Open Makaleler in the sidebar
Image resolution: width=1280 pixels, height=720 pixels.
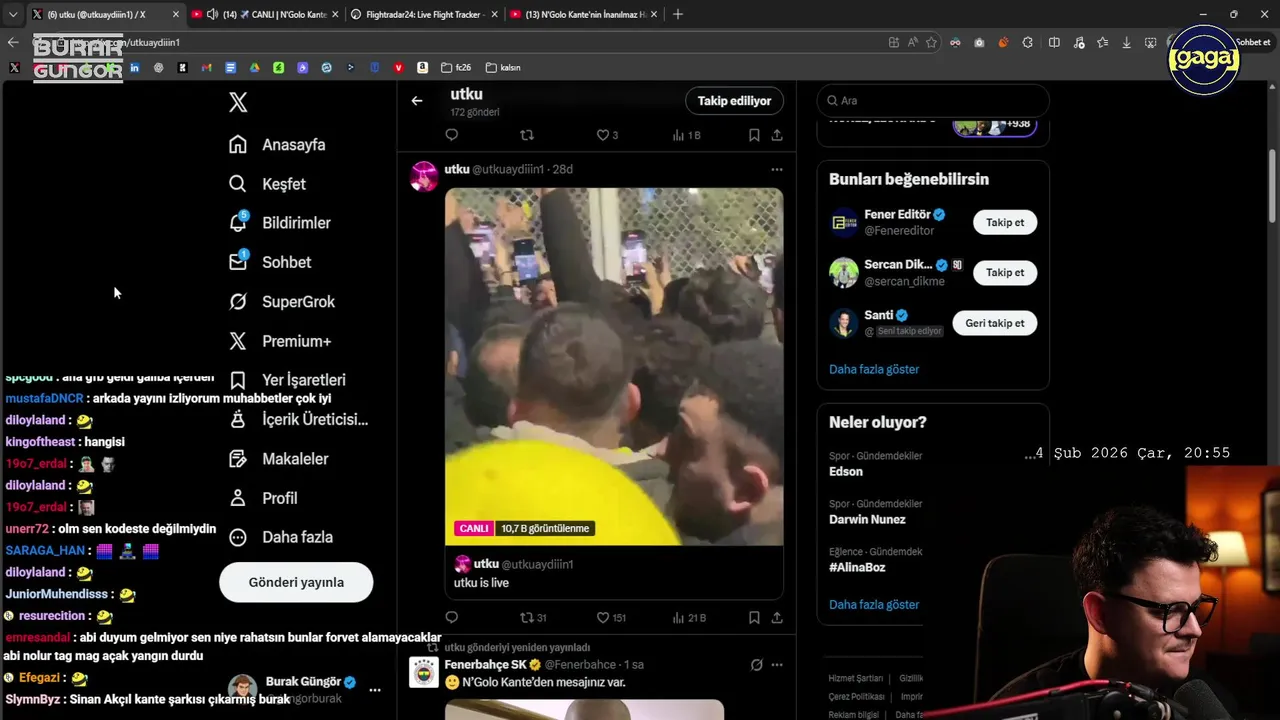[x=279, y=458]
